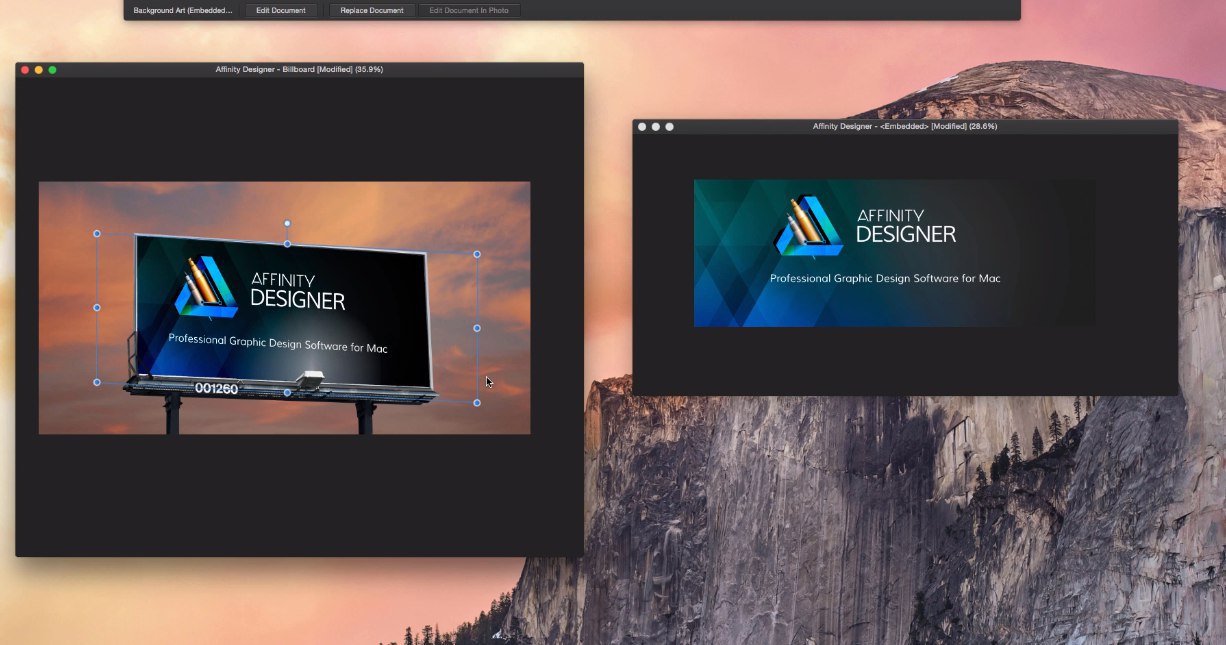Click the tagline text on the billboard
This screenshot has height=645, width=1226.
click(278, 343)
